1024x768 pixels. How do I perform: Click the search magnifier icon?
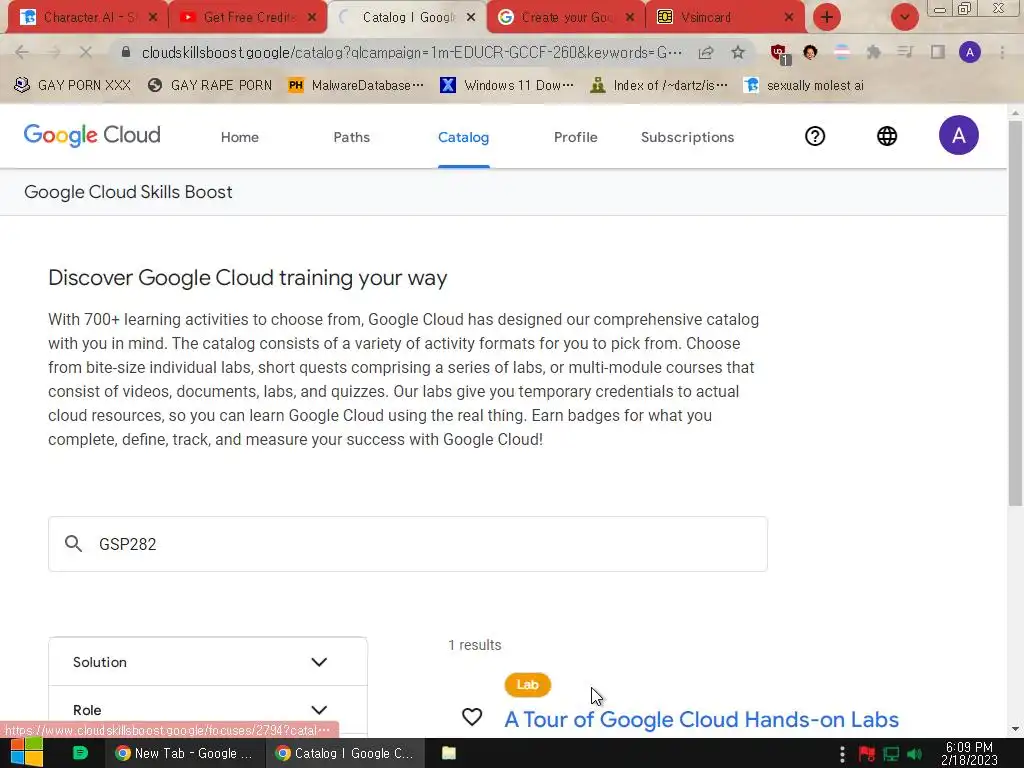pyautogui.click(x=74, y=543)
